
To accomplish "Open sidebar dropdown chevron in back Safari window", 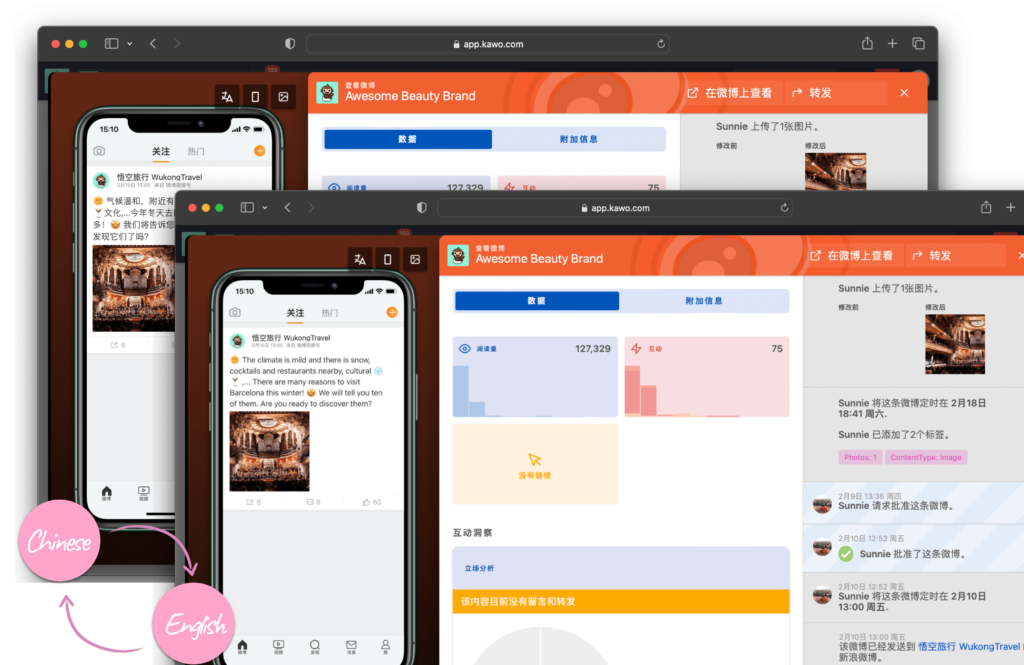I will point(129,44).
